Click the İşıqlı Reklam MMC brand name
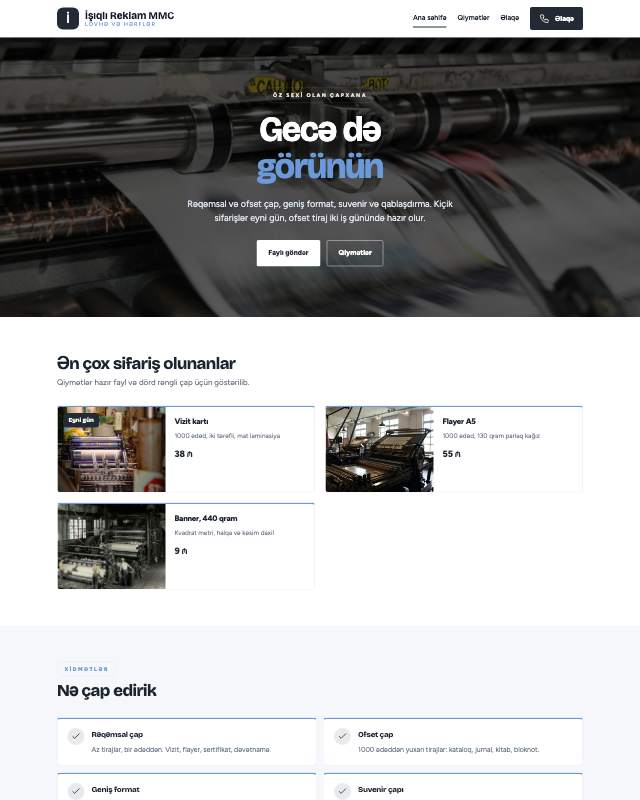This screenshot has width=640, height=800. point(129,15)
